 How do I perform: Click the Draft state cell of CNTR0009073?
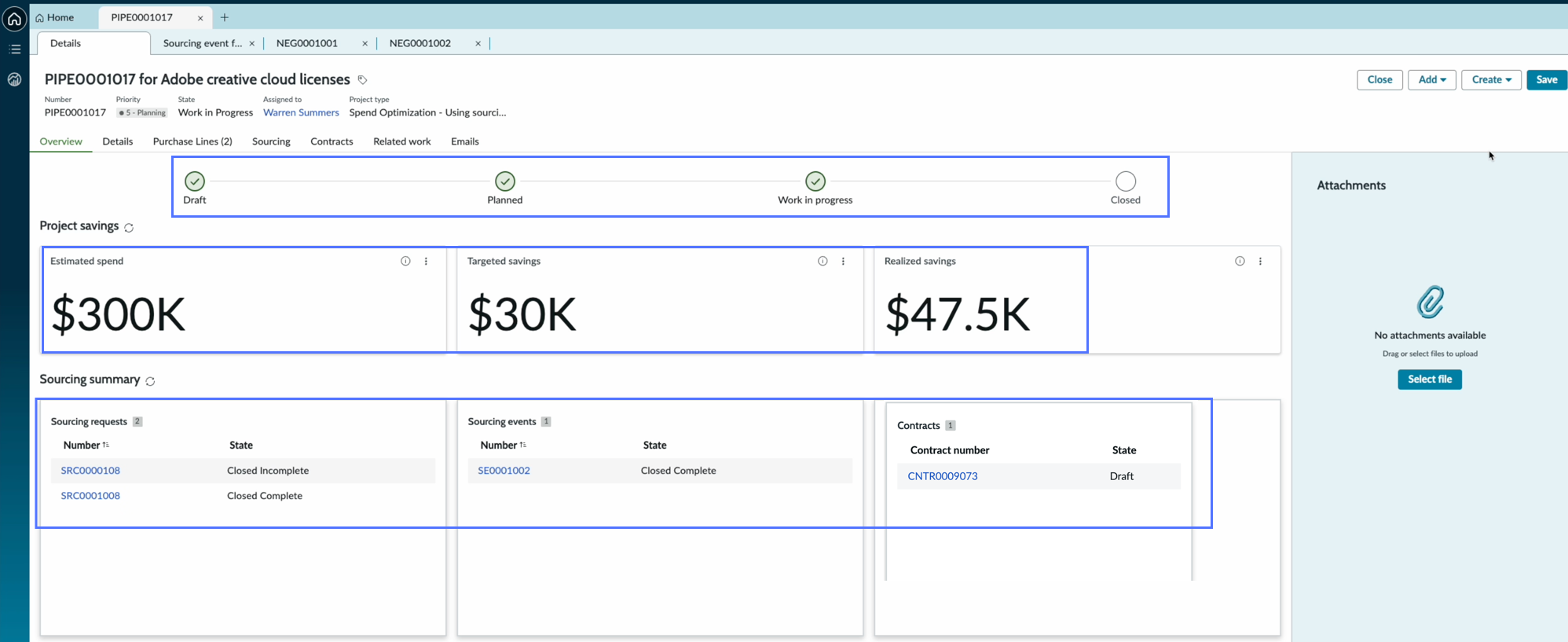(x=1122, y=476)
